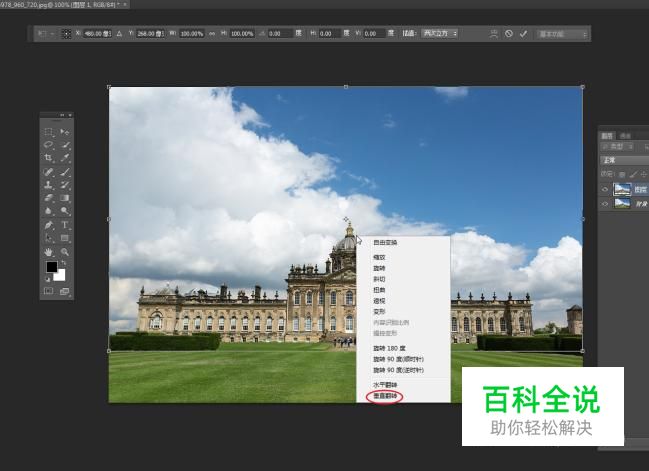Select the Eyedropper tool
Viewport: 649px width, 471px height.
(65, 158)
